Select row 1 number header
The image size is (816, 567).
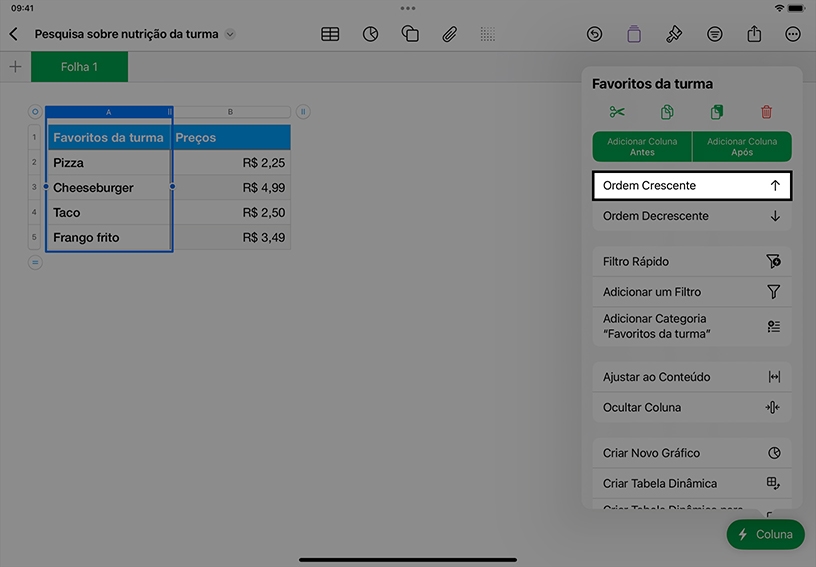[x=34, y=137]
